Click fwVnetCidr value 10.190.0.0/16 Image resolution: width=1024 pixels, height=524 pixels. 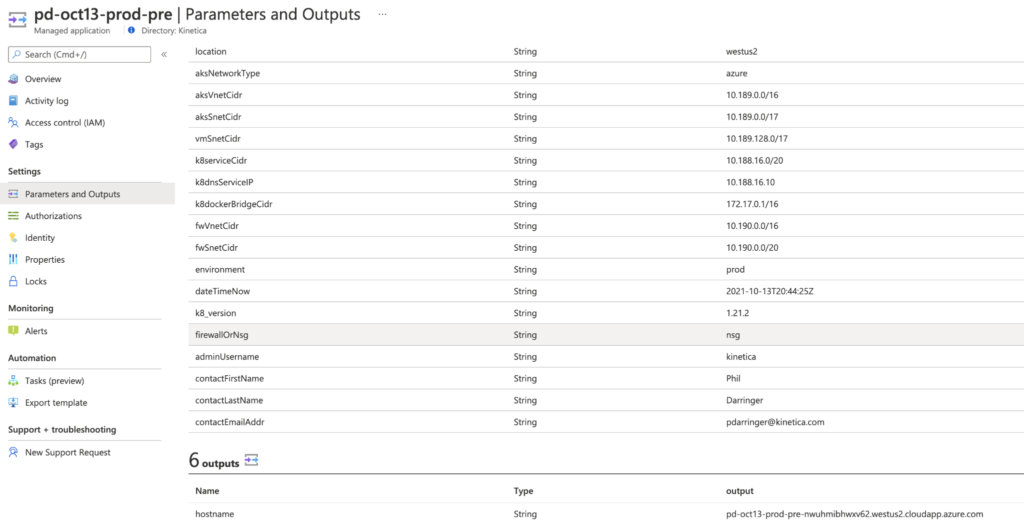coord(752,226)
